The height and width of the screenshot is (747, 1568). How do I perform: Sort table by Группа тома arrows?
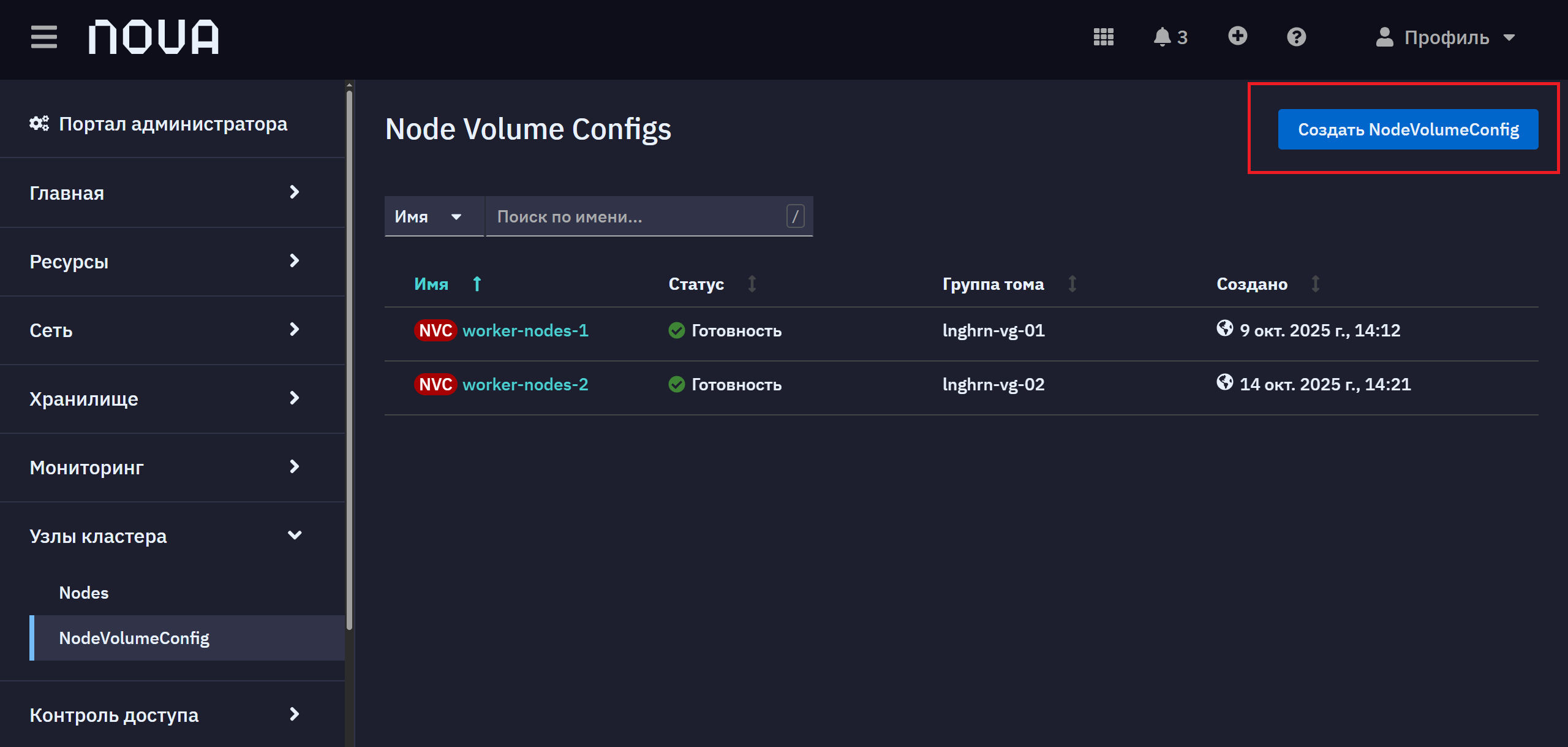pyautogui.click(x=1072, y=284)
